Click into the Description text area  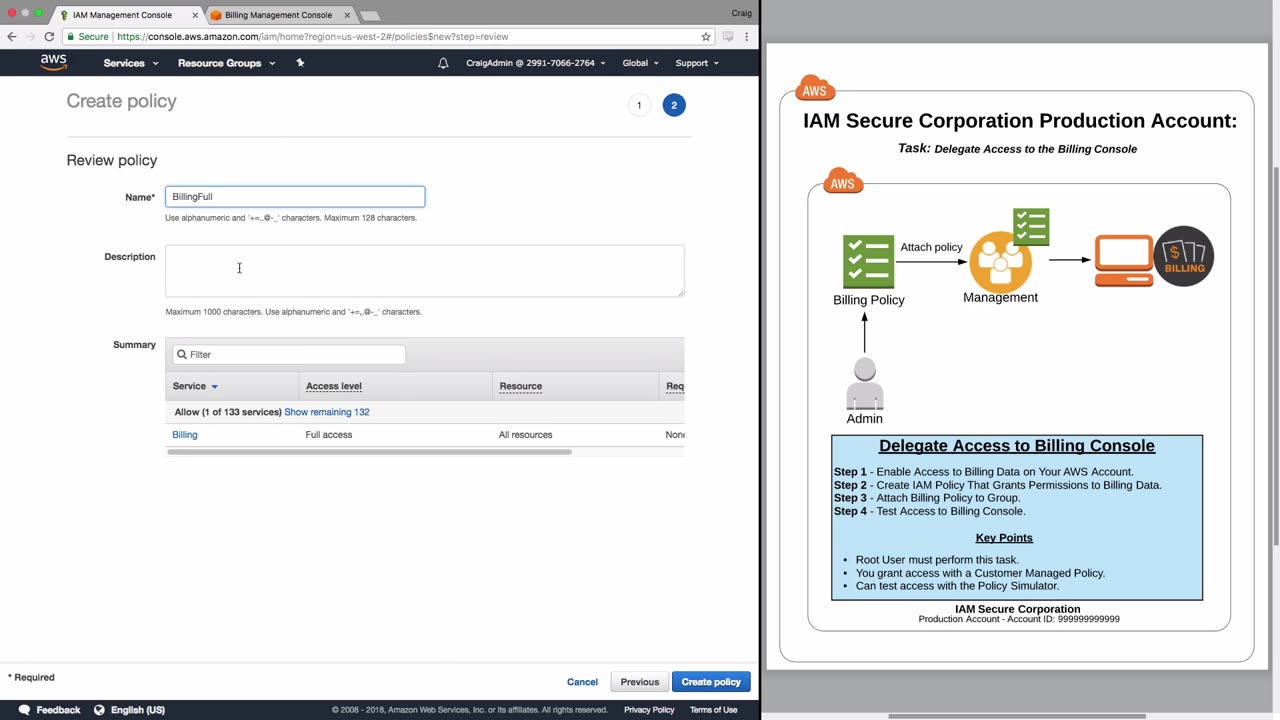[425, 271]
